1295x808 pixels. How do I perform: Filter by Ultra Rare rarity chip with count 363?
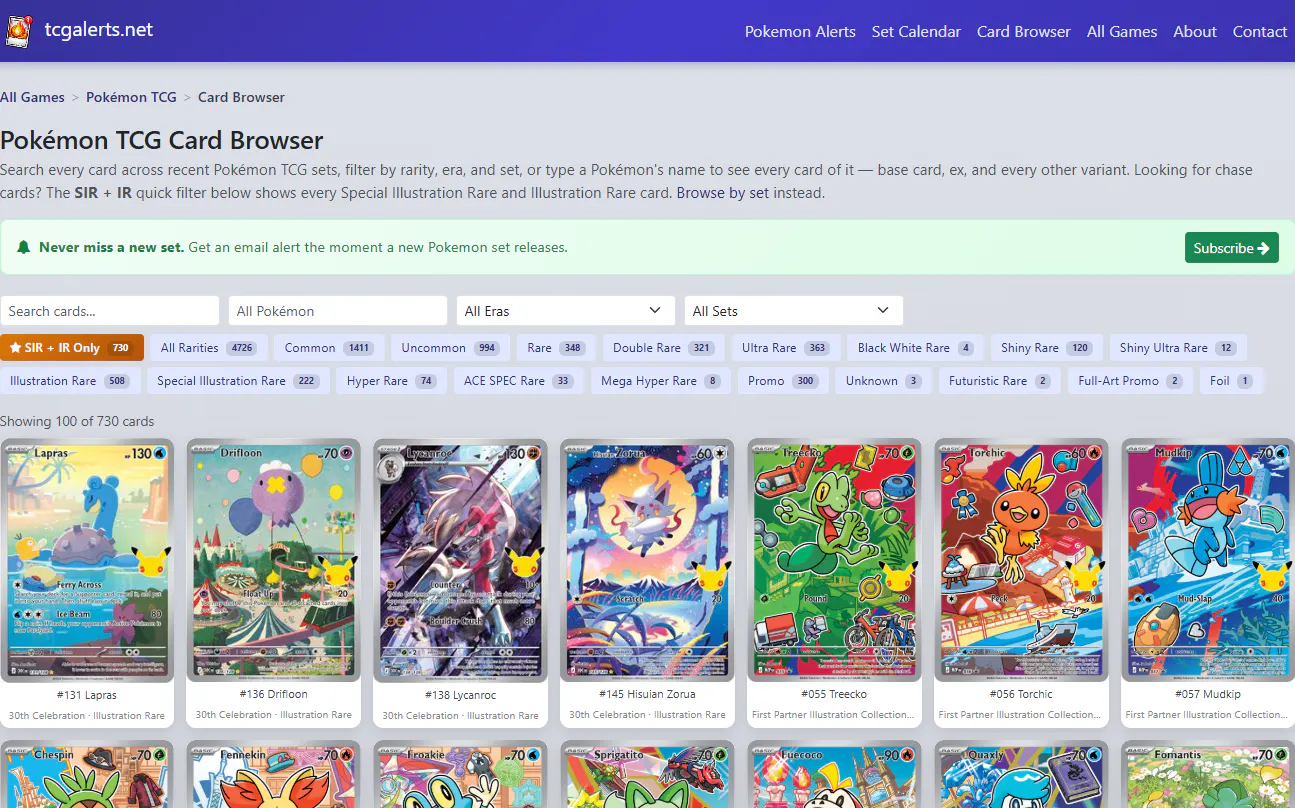tap(786, 348)
